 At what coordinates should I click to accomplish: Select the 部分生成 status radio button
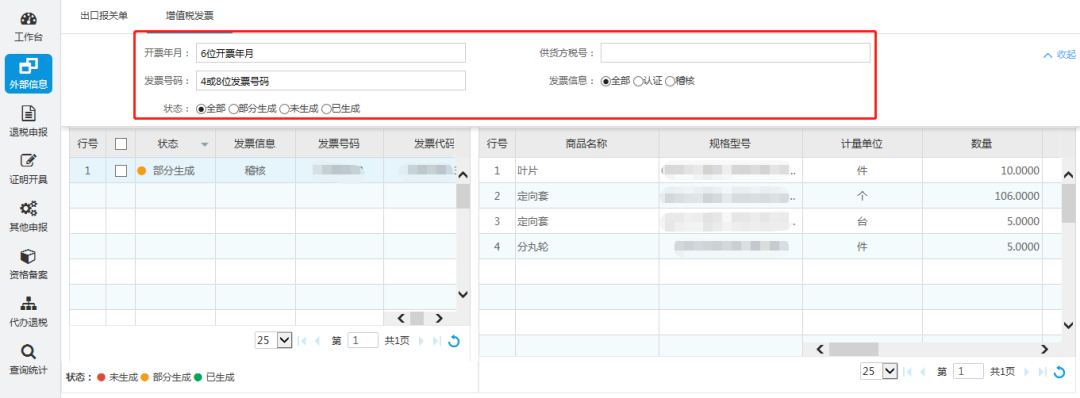pyautogui.click(x=233, y=108)
